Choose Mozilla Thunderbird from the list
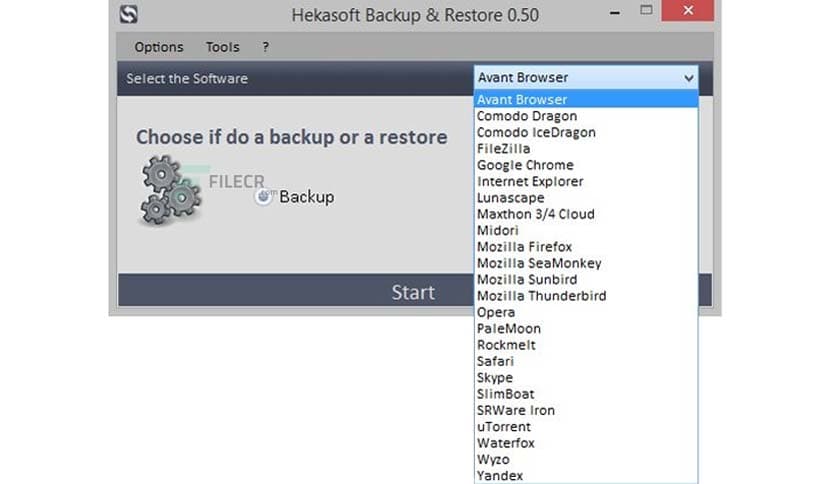The image size is (836, 484). pos(586,296)
